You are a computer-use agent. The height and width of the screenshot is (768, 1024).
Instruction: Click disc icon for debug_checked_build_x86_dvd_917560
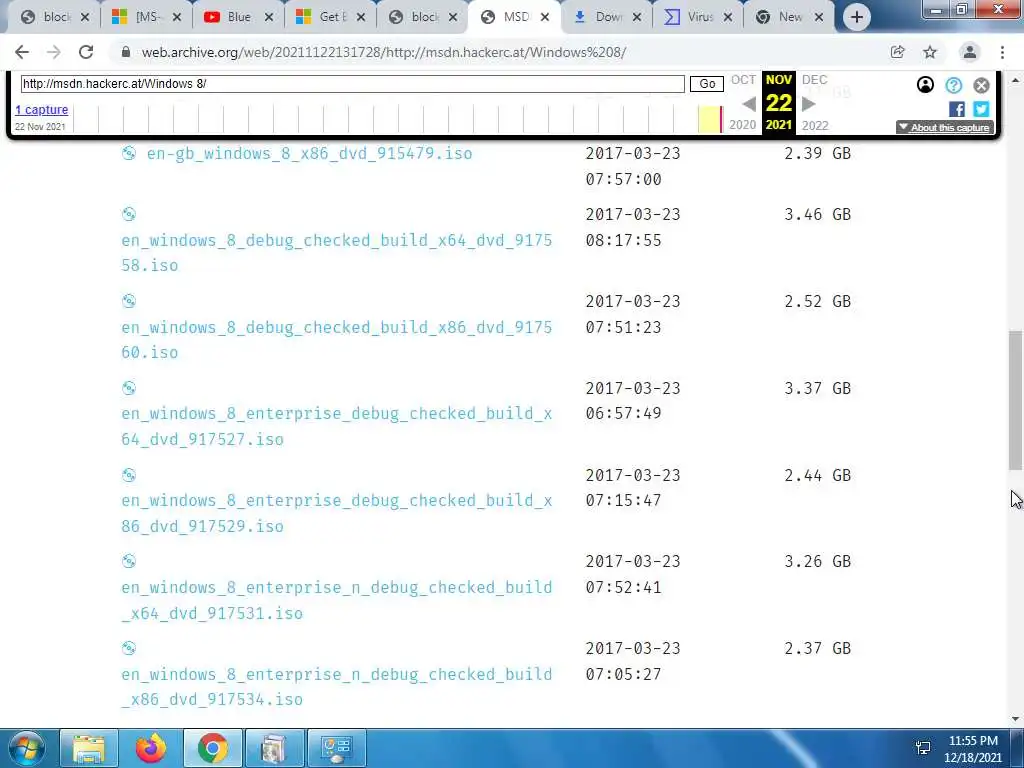click(129, 300)
